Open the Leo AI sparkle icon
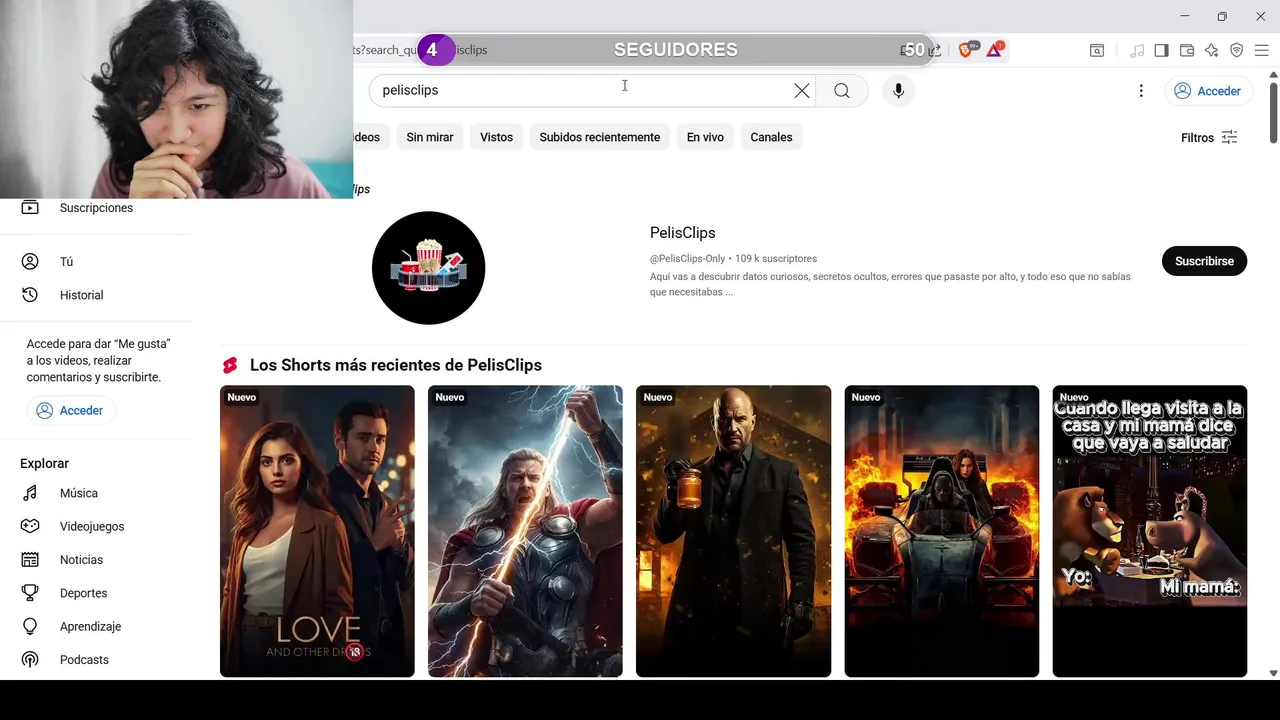1280x720 pixels. point(1212,50)
